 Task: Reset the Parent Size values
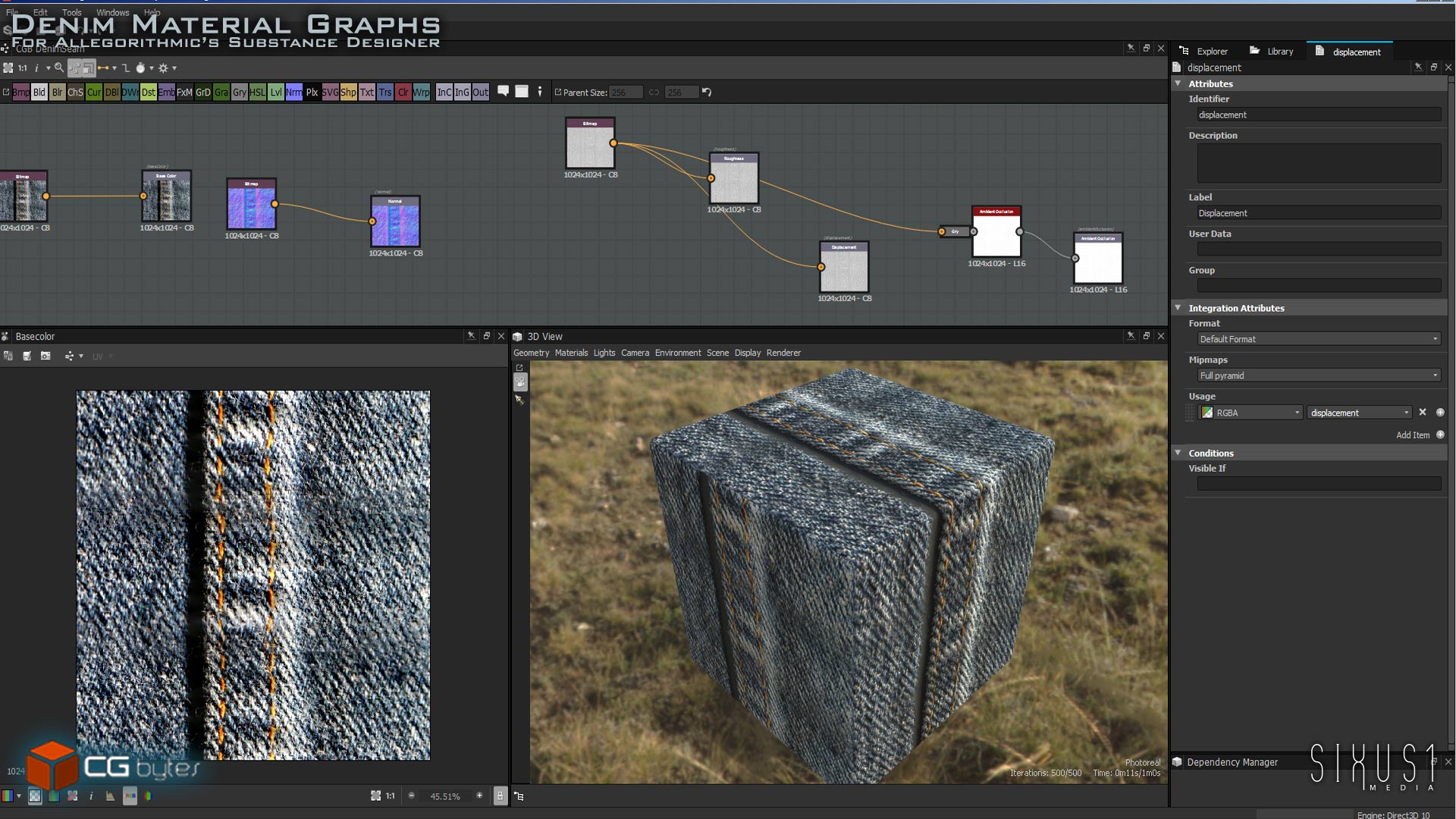pyautogui.click(x=707, y=93)
